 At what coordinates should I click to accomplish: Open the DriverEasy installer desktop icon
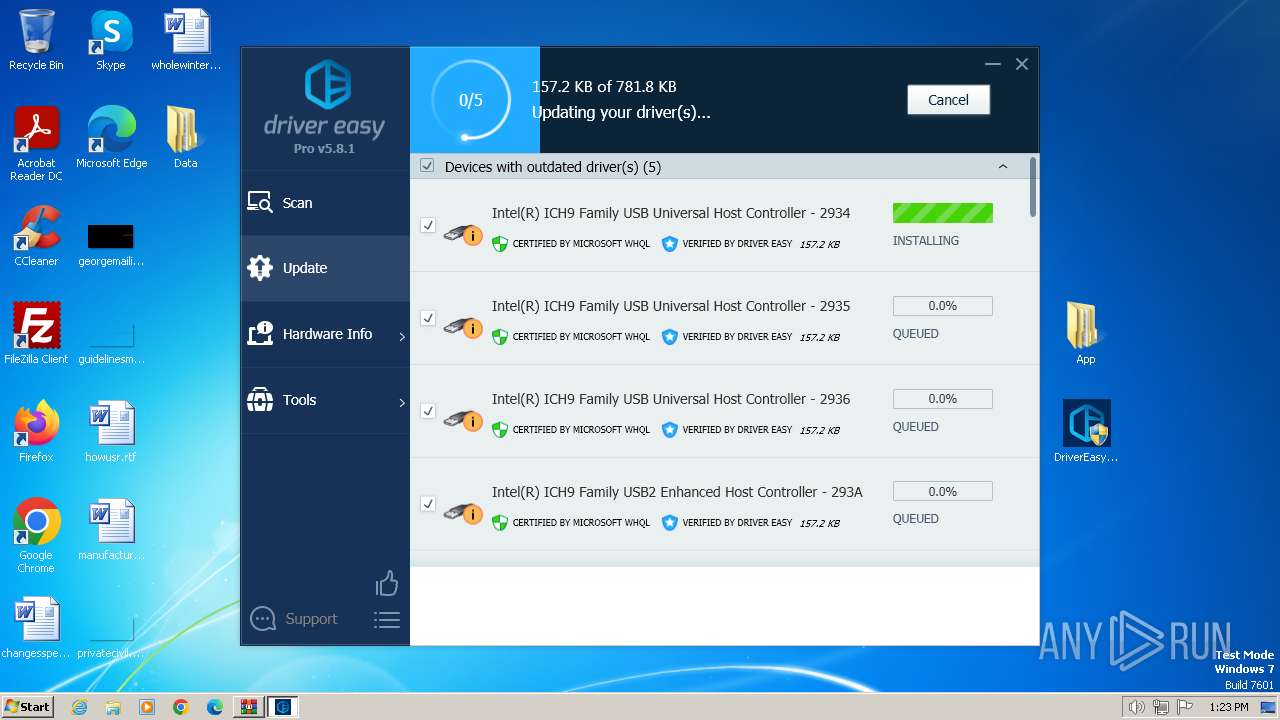[1086, 432]
